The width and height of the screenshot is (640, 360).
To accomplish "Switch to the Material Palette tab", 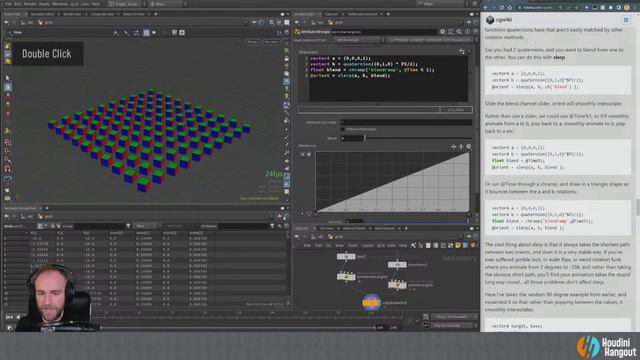I will tap(354, 228).
